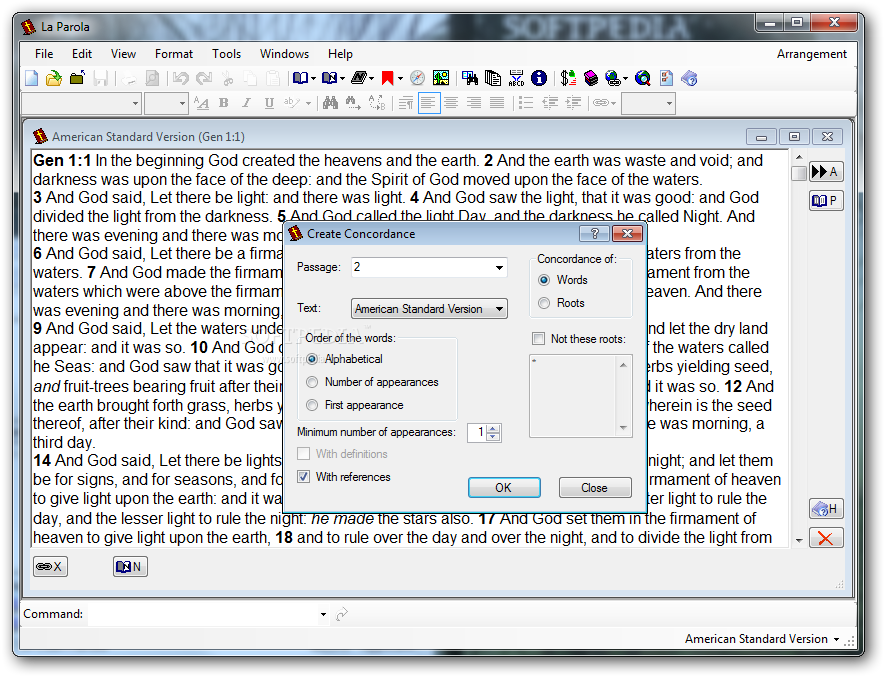Open the Format menu
The image size is (885, 677).
pos(174,54)
